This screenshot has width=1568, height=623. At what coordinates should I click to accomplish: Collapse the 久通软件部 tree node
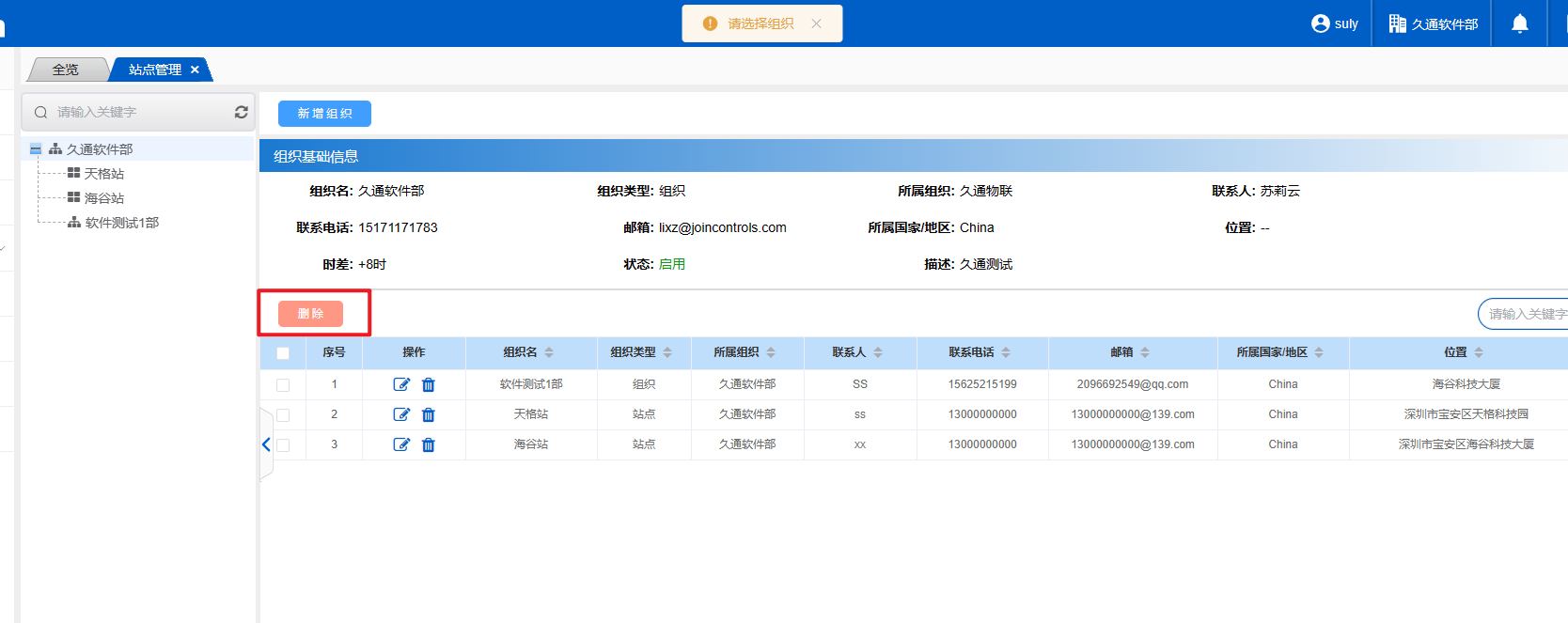36,149
